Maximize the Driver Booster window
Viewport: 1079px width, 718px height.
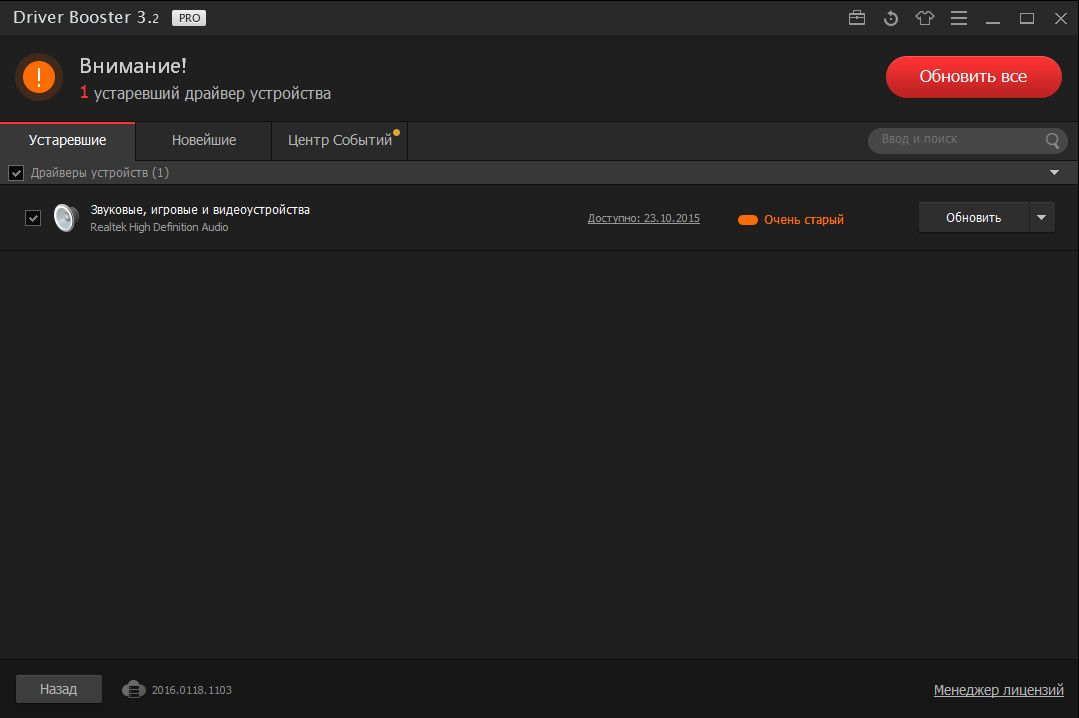point(1027,19)
